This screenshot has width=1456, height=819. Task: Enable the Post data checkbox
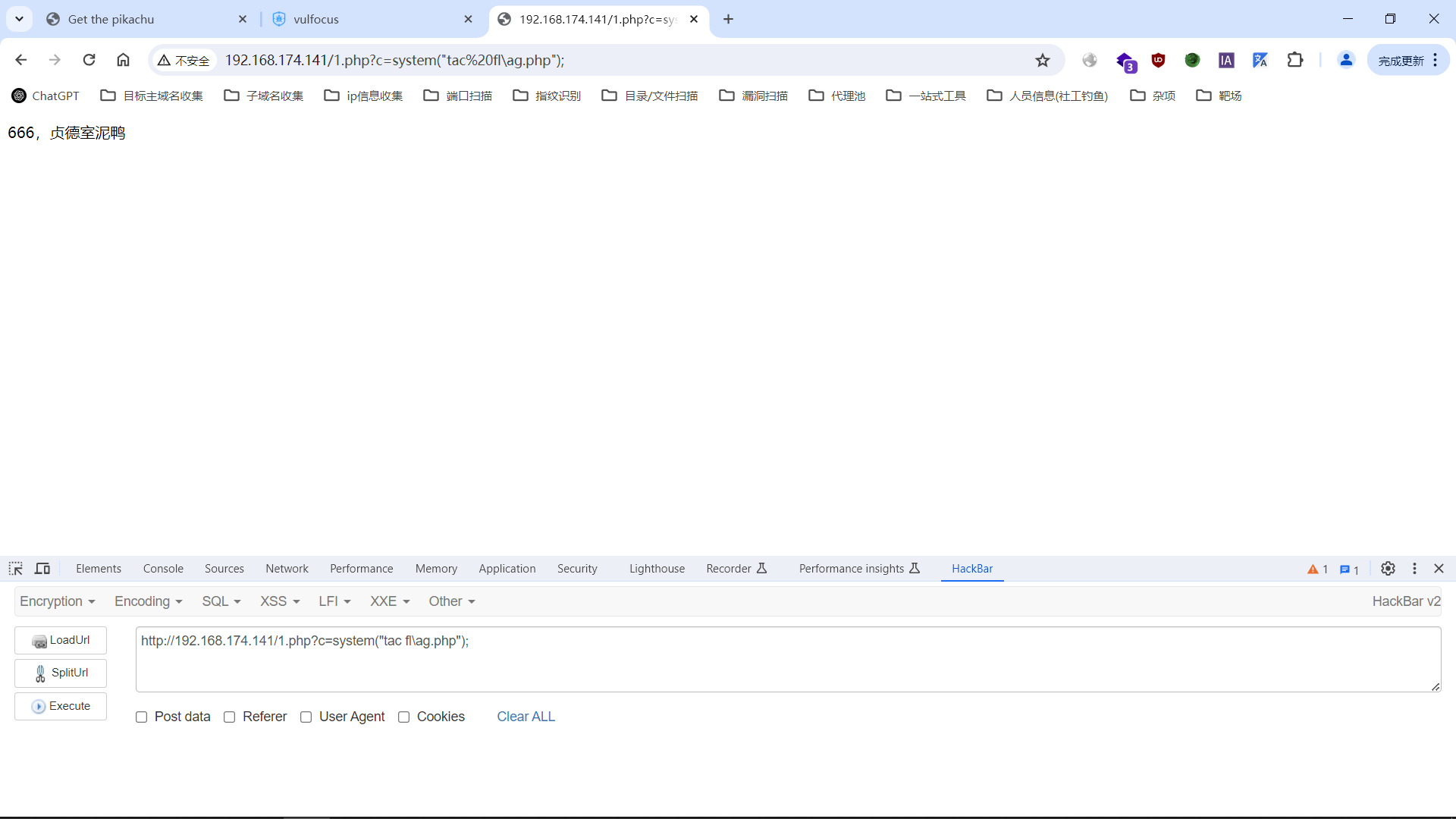pos(142,717)
